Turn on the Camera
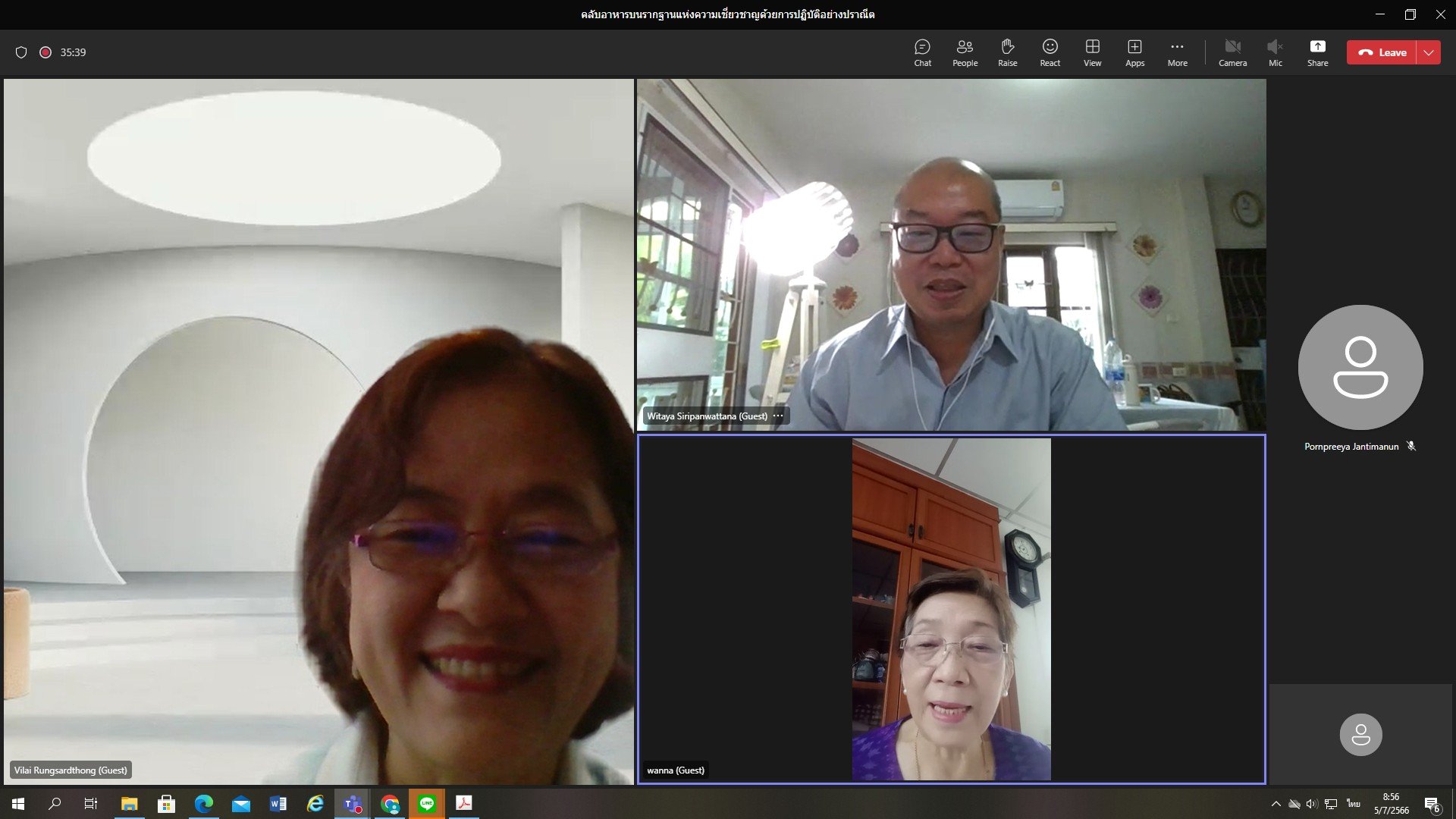The height and width of the screenshot is (819, 1456). coord(1232,52)
